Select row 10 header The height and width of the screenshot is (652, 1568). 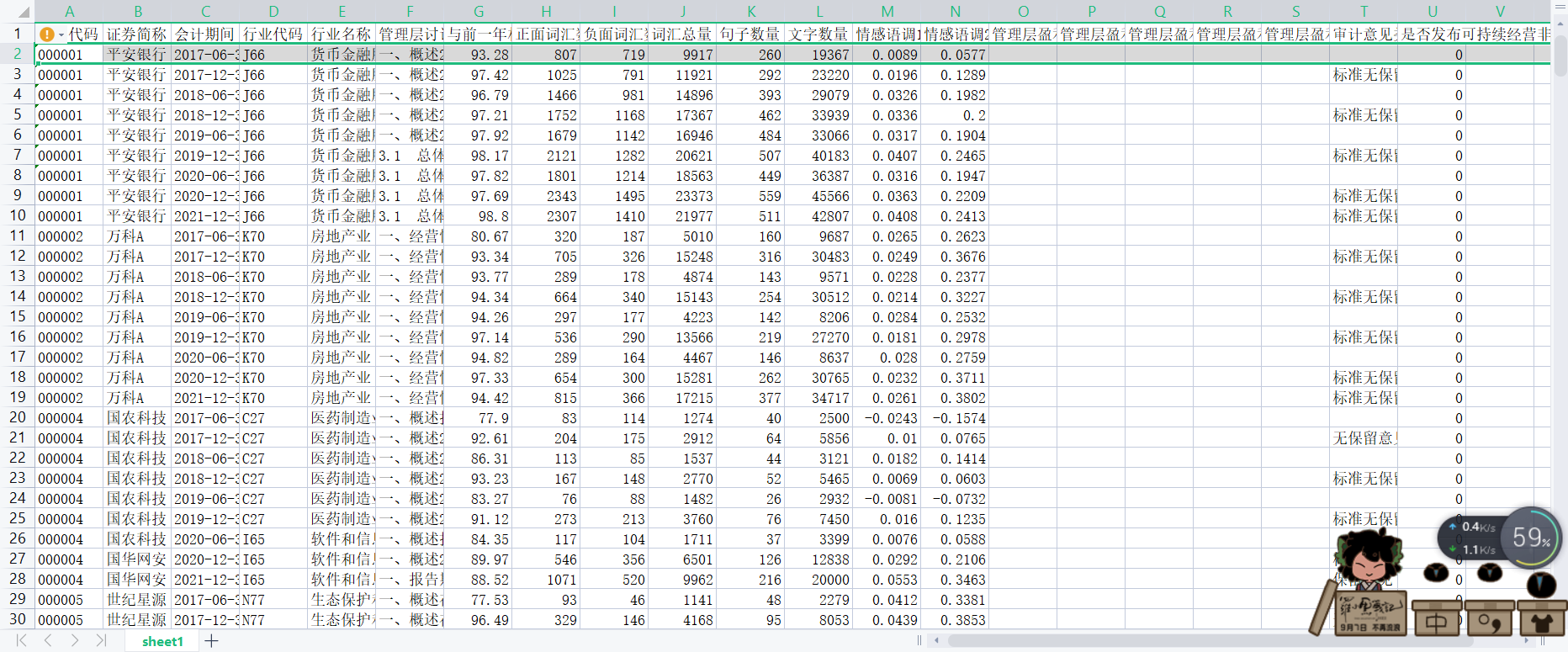pyautogui.click(x=17, y=215)
